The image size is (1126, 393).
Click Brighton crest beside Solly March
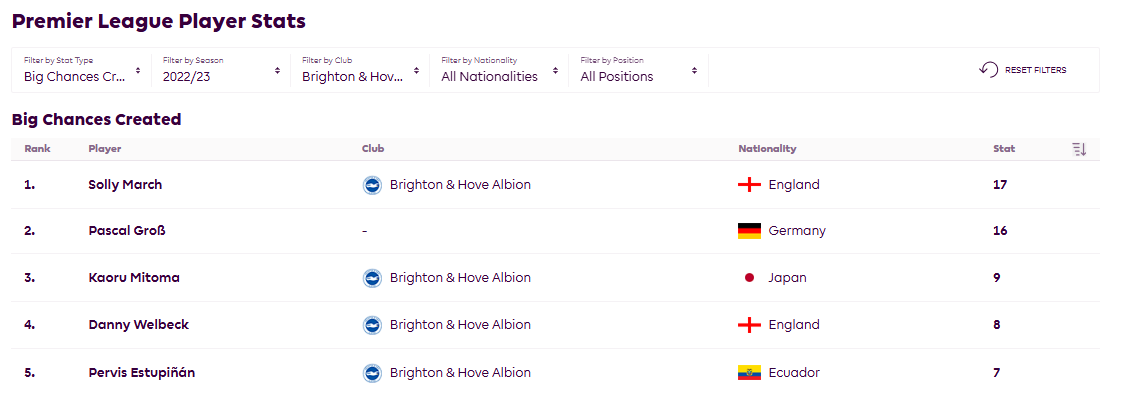pos(372,185)
